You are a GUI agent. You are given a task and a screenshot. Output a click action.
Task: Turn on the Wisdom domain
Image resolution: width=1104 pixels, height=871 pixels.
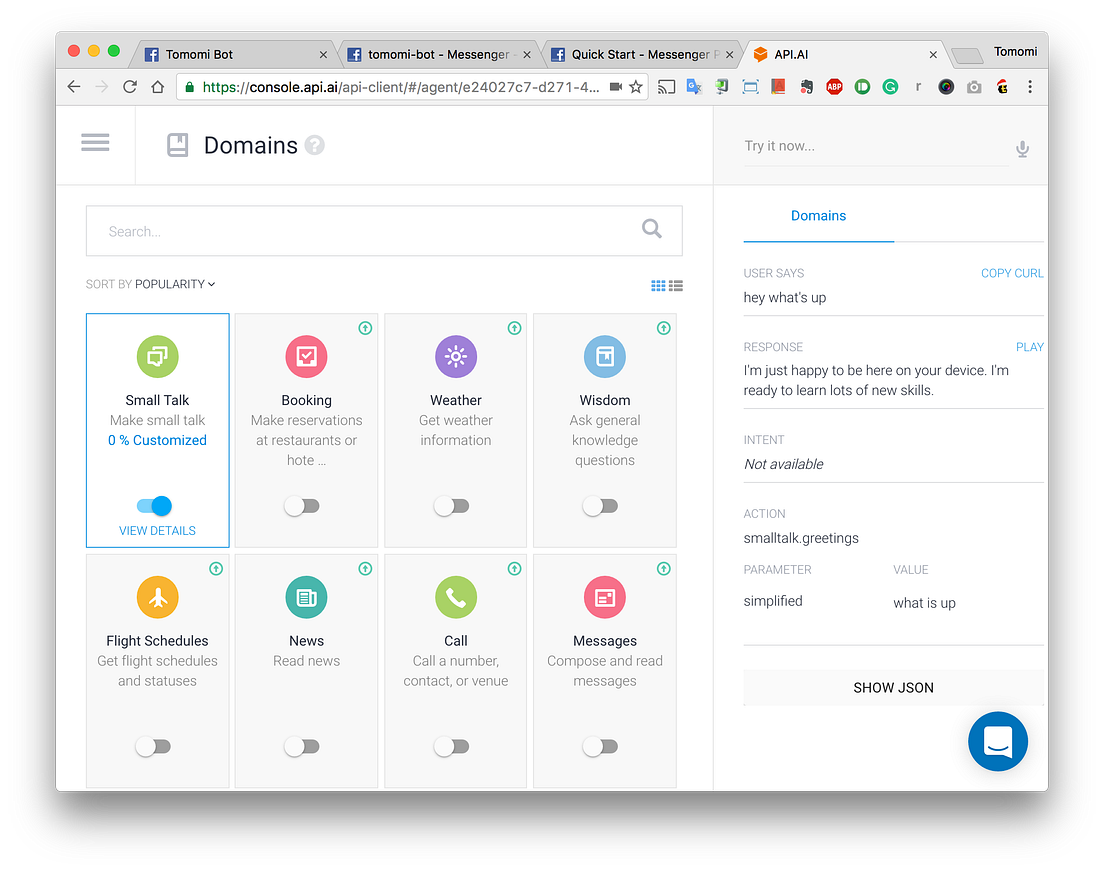[x=600, y=506]
